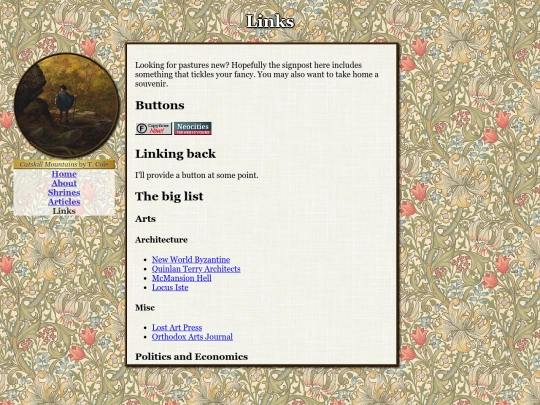This screenshot has height=405, width=540.
Task: Click the Architecture subheading
Action: coord(161,240)
